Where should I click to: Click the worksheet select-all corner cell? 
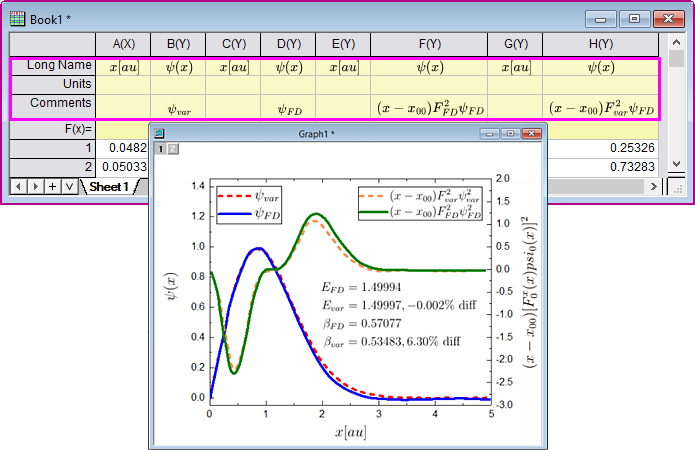[x=53, y=44]
